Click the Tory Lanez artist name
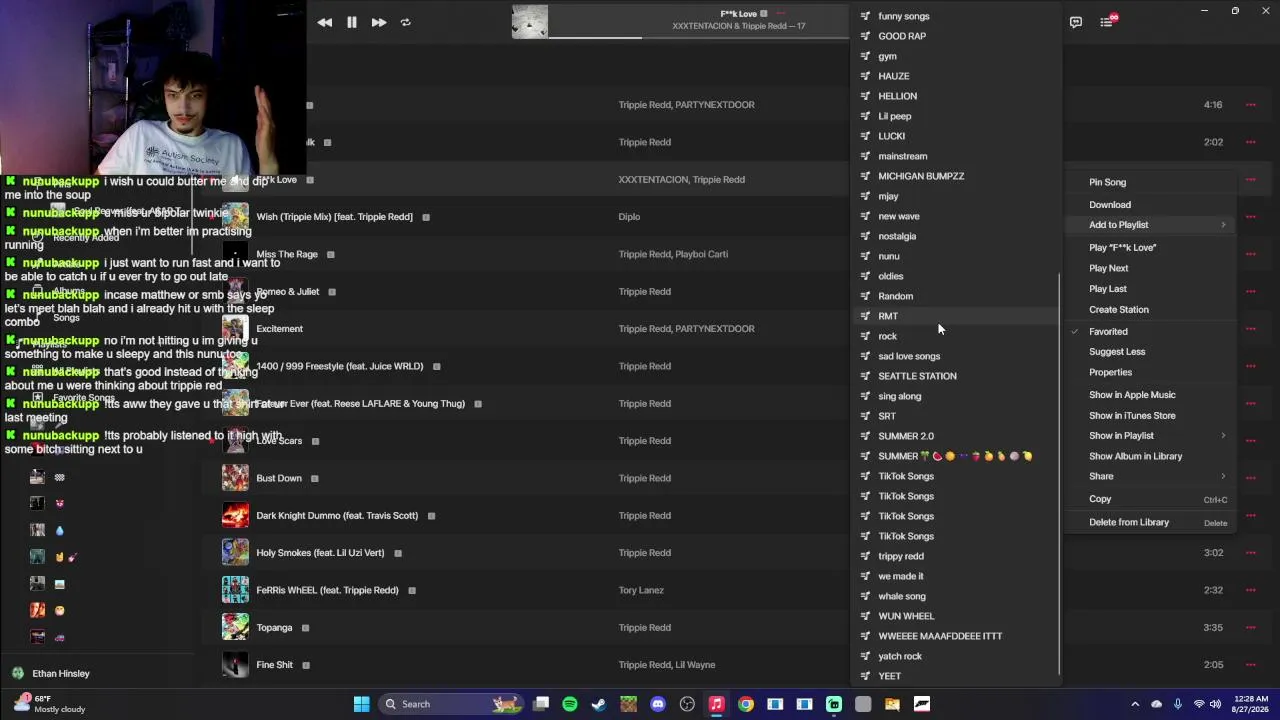1280x720 pixels. tap(641, 590)
